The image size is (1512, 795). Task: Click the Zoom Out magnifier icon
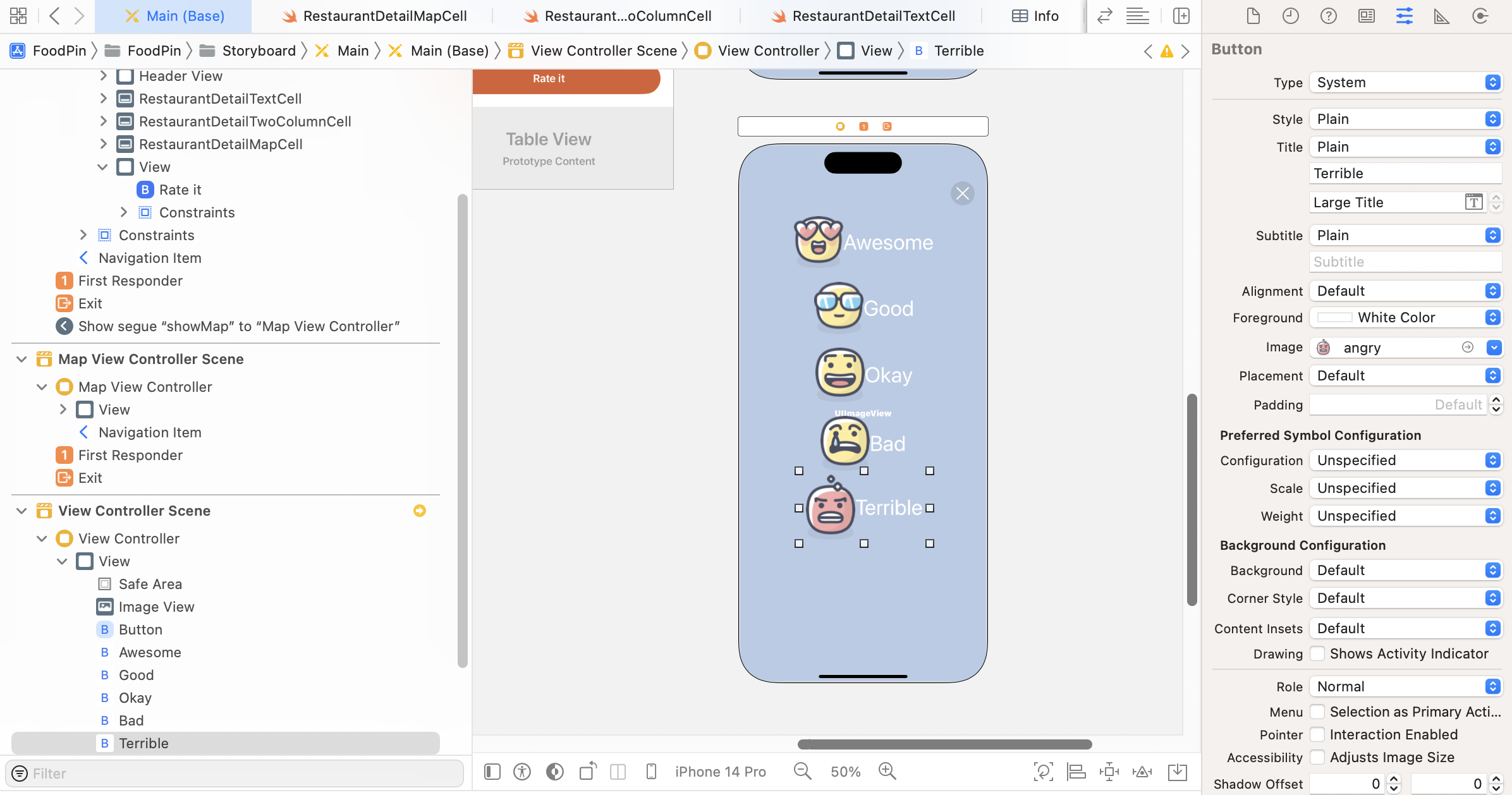(x=802, y=771)
